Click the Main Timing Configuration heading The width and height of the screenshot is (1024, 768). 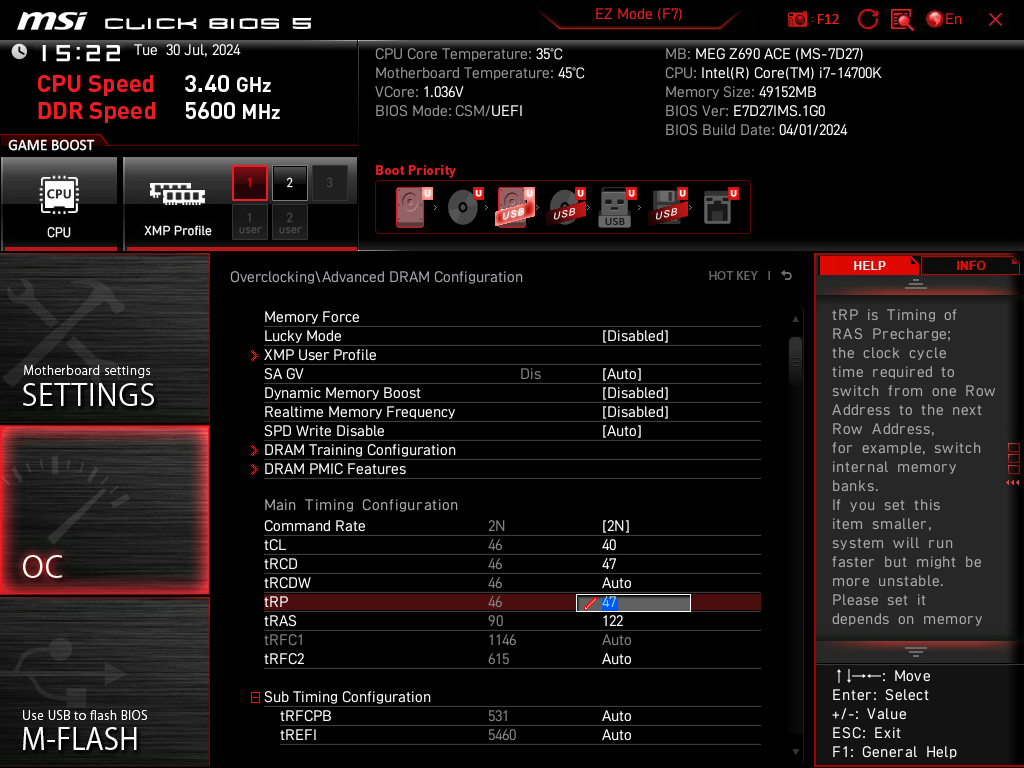(x=360, y=505)
